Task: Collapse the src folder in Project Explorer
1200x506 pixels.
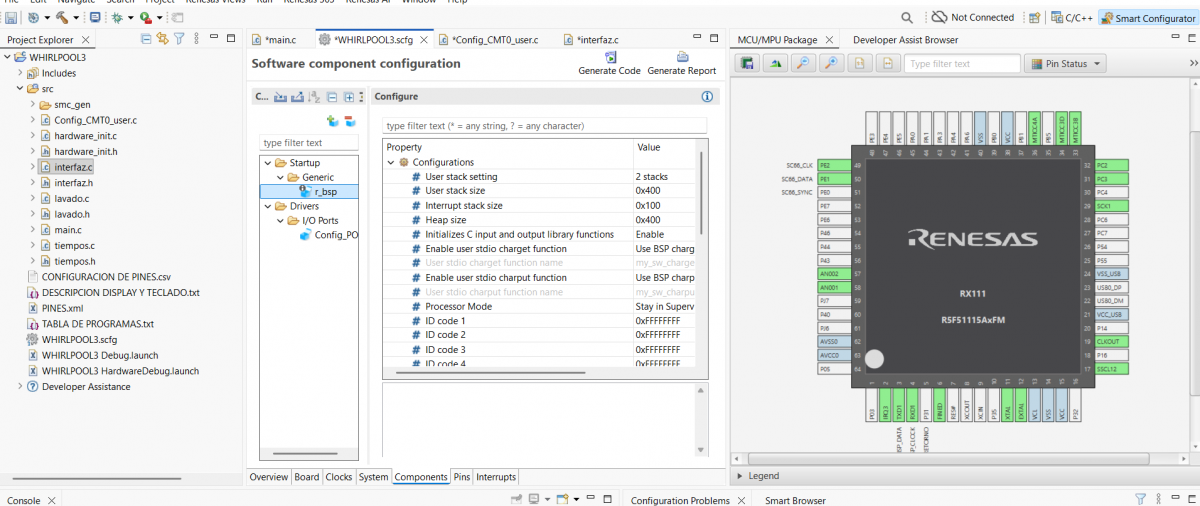Action: point(21,89)
